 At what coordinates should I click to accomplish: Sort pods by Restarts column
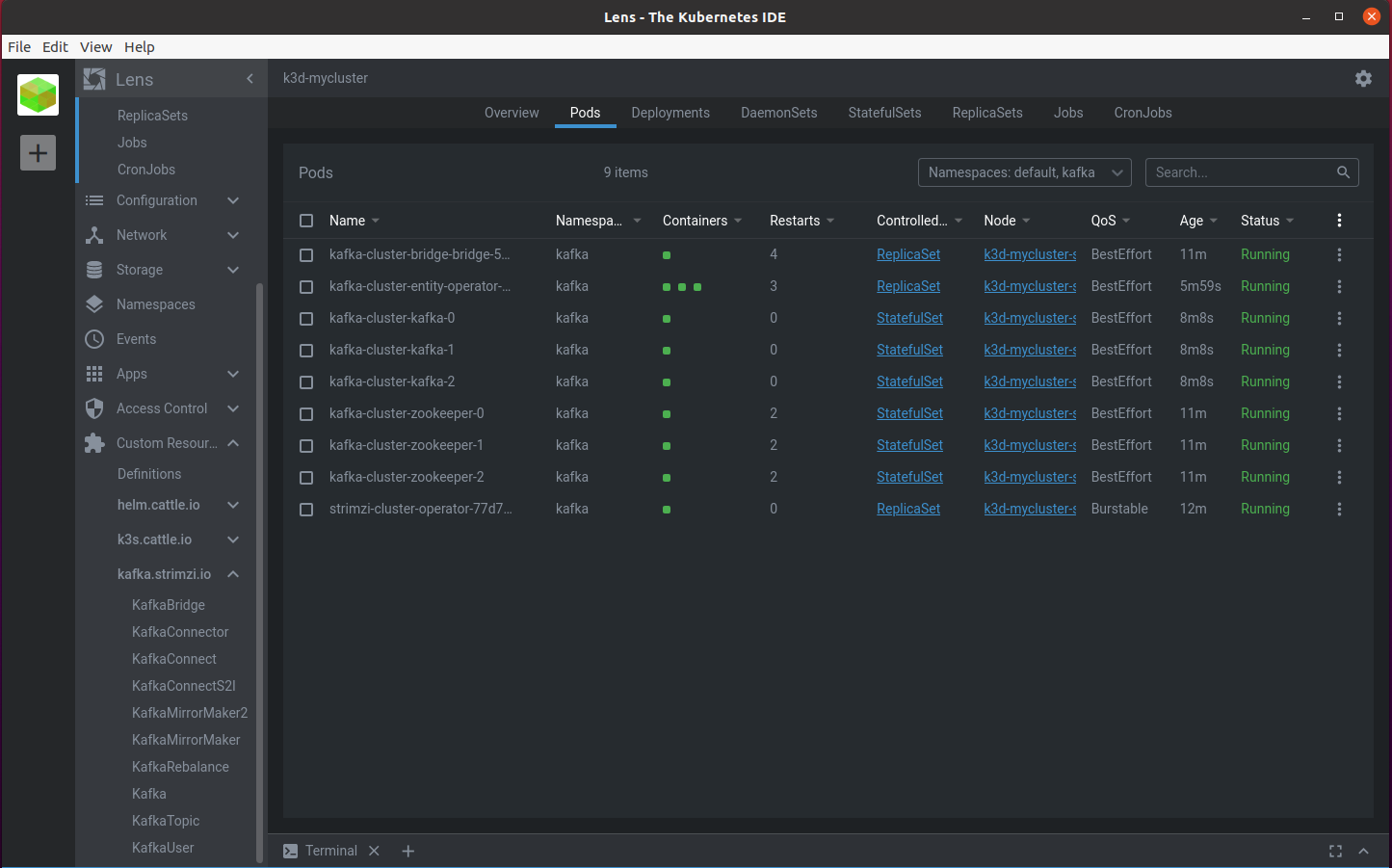pyautogui.click(x=801, y=221)
